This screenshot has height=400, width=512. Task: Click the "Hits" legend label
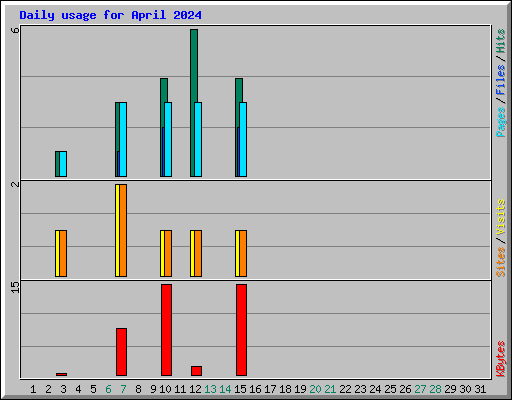click(500, 41)
